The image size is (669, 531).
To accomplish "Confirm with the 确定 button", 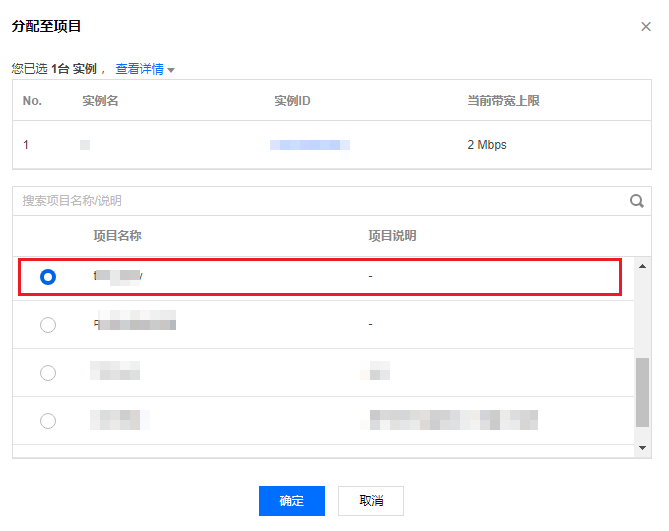I will 292,501.
